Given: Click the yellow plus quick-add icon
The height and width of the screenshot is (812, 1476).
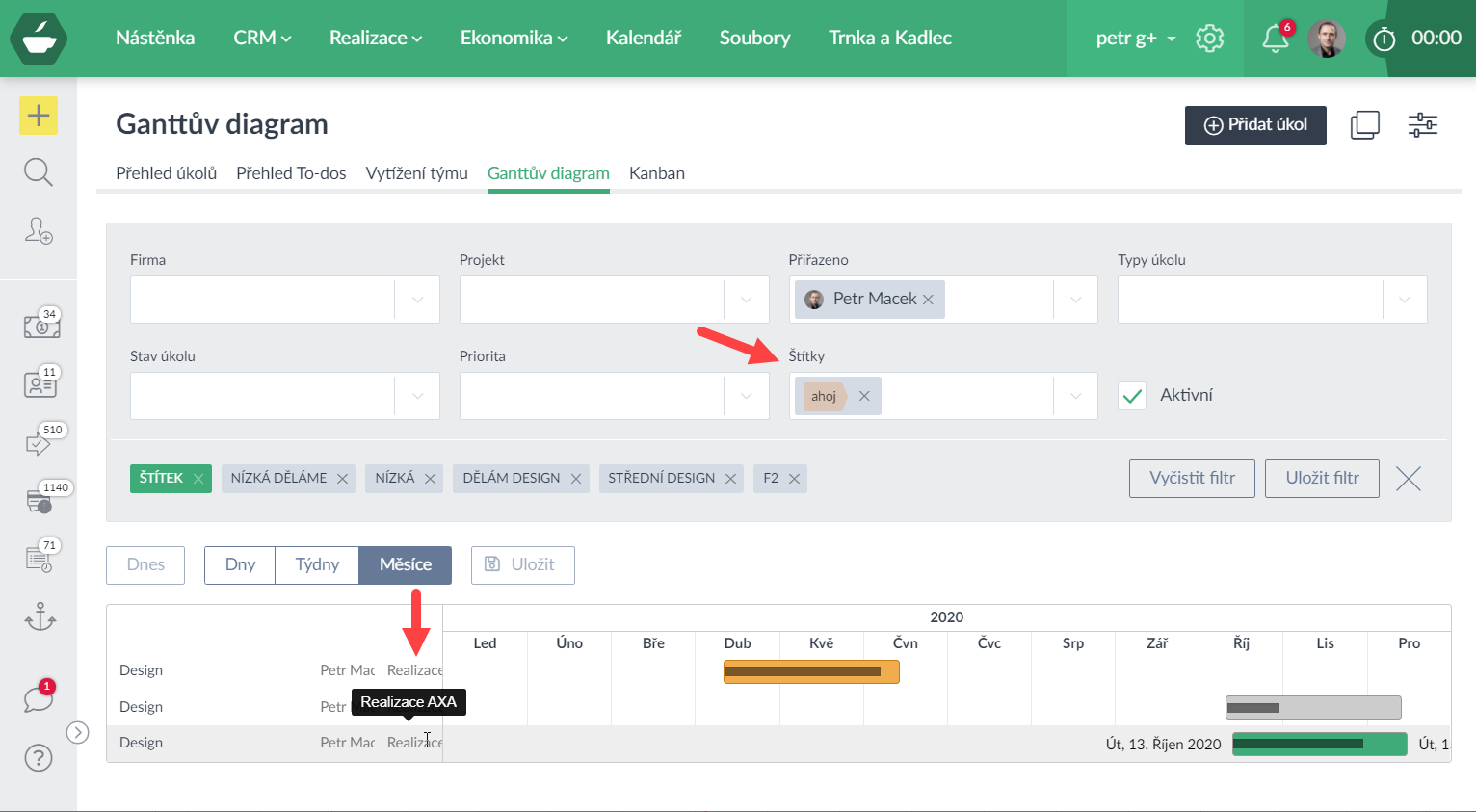Looking at the screenshot, I should 39,116.
